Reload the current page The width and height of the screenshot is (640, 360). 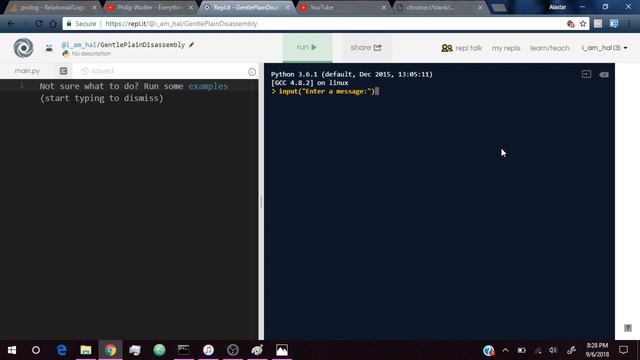pyautogui.click(x=39, y=24)
